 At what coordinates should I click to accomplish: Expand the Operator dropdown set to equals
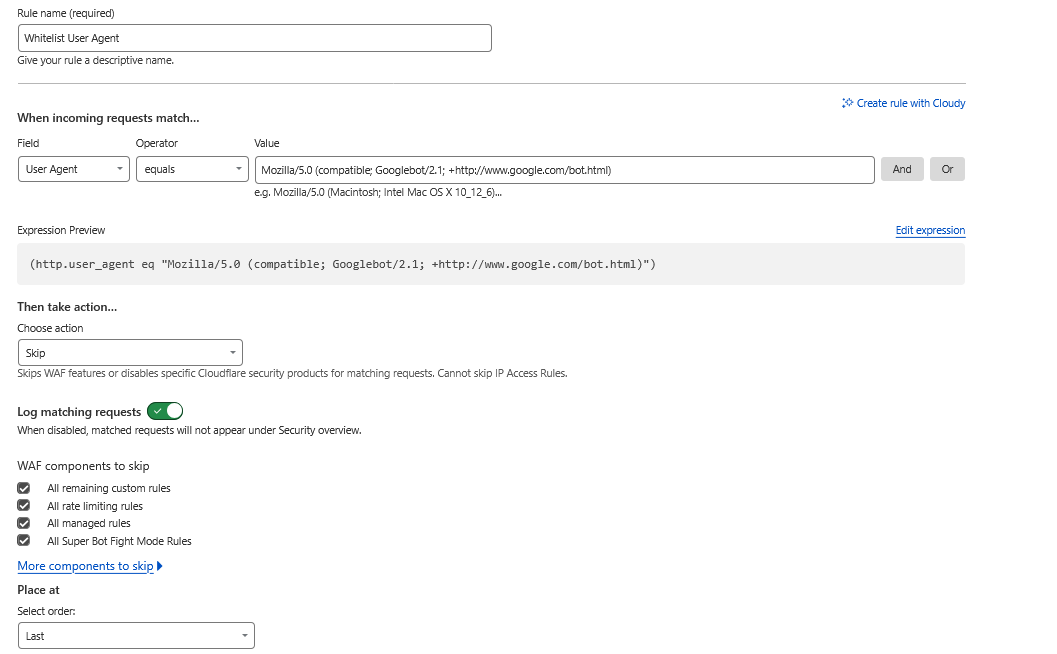pyautogui.click(x=192, y=169)
